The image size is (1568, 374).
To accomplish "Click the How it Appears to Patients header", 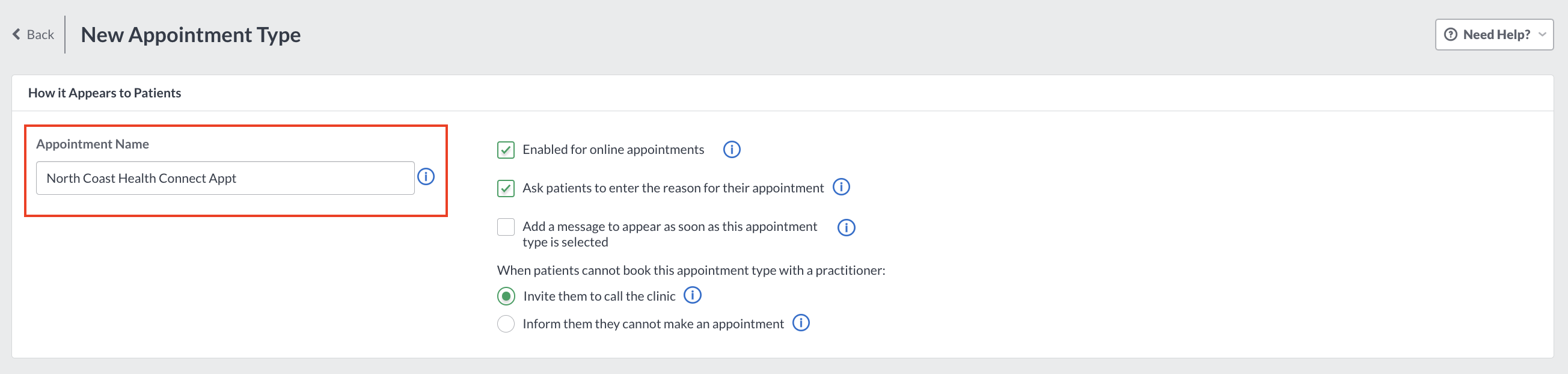I will point(104,93).
